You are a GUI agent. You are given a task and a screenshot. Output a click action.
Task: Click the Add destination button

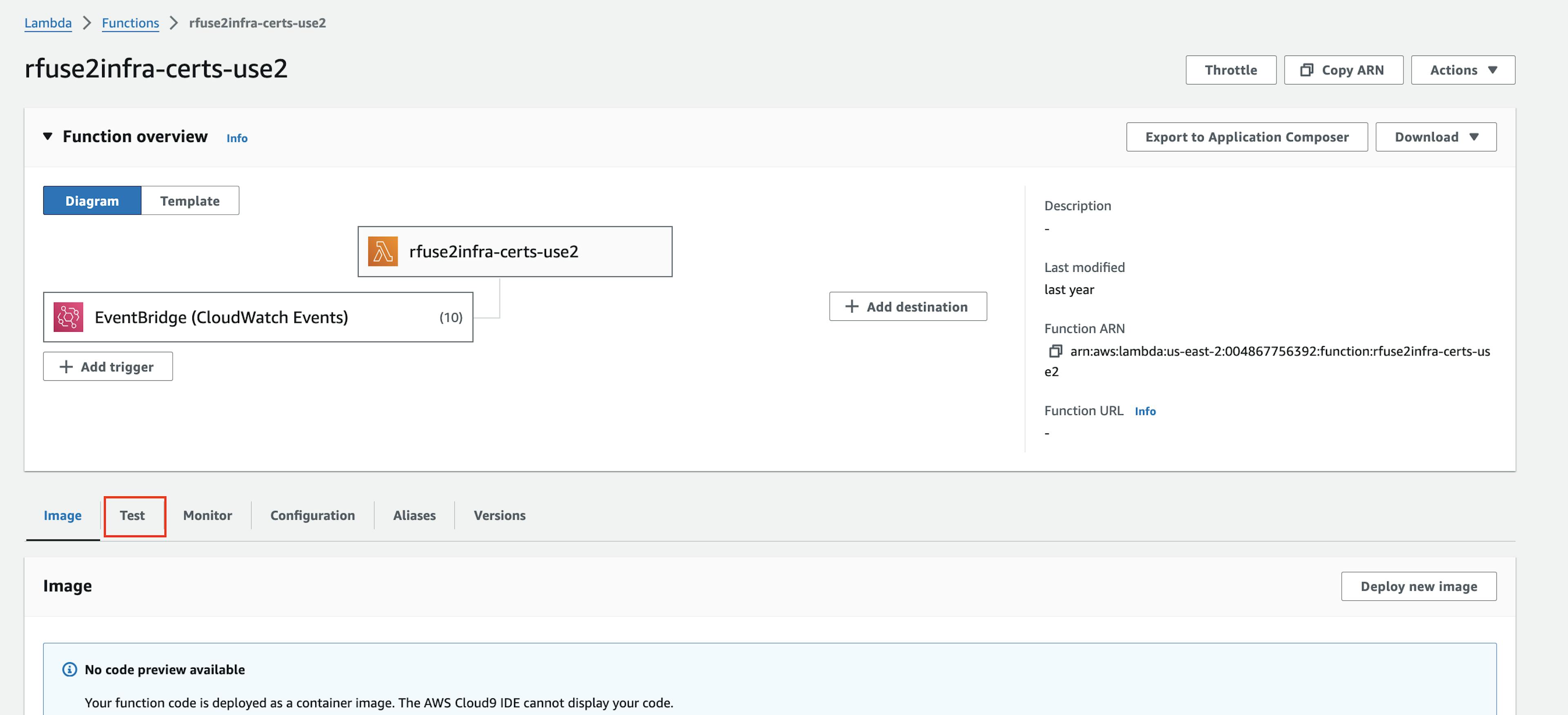[x=907, y=306]
